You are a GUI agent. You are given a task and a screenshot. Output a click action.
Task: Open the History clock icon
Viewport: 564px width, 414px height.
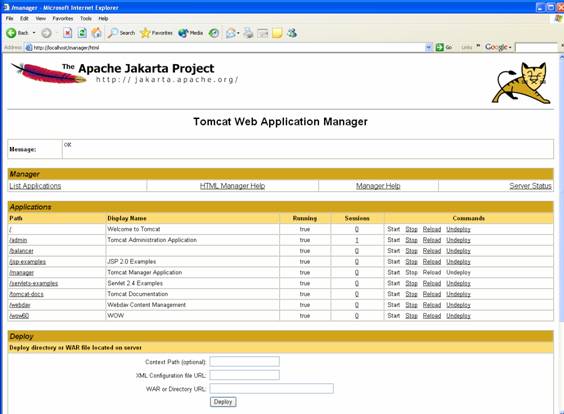coord(214,33)
